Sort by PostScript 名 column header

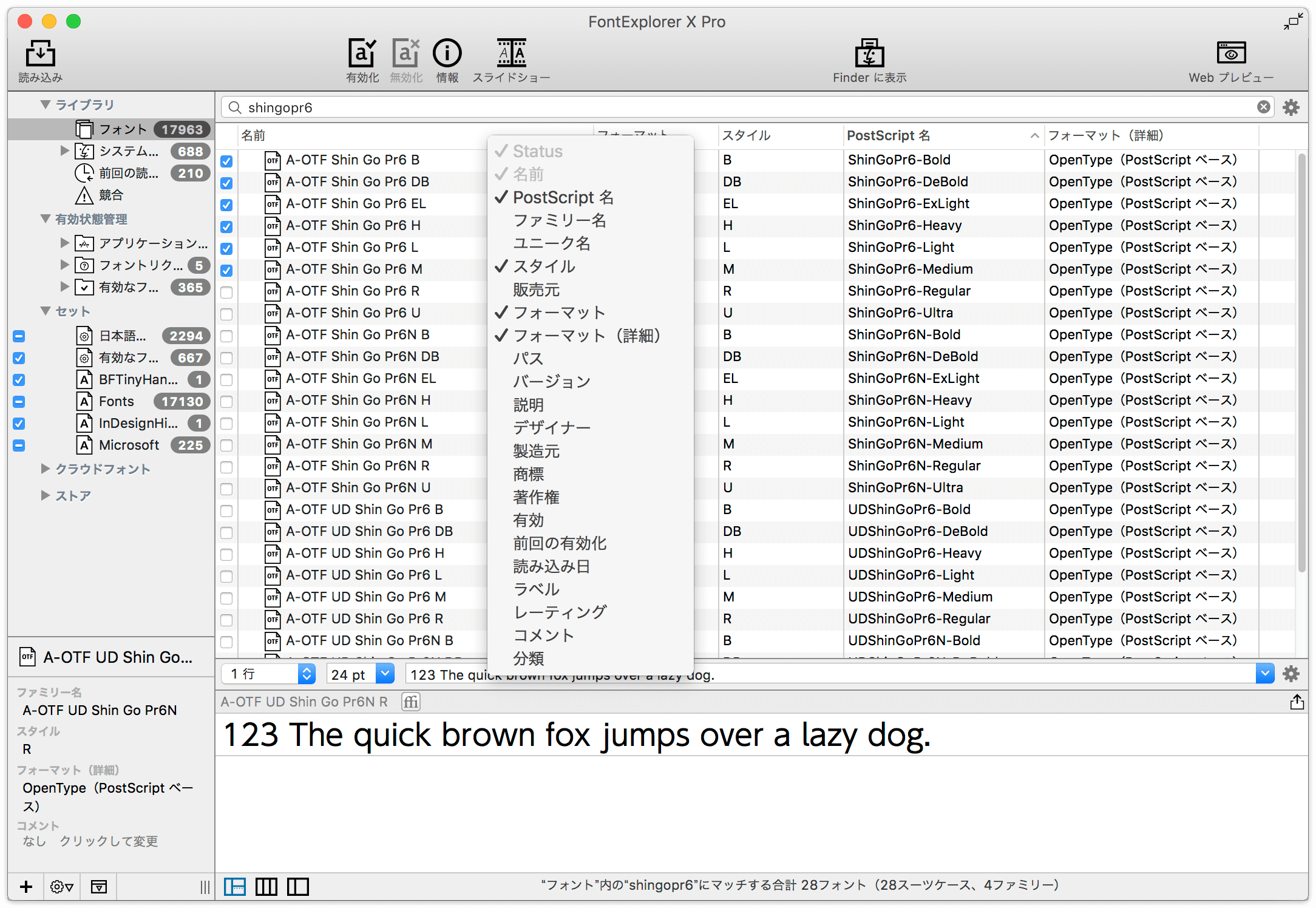pos(943,136)
